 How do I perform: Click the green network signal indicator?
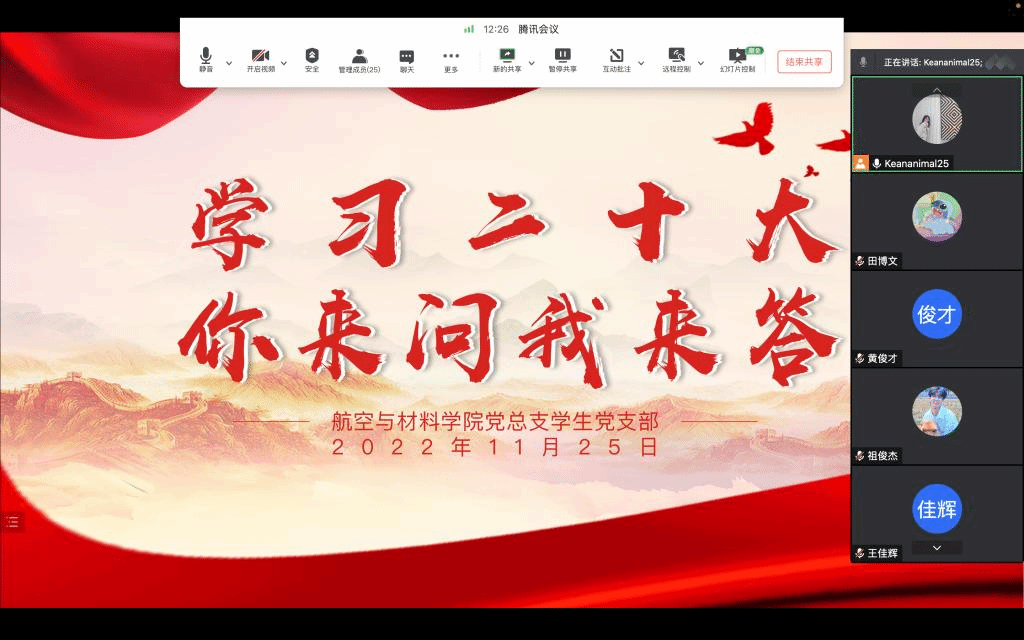[x=469, y=29]
